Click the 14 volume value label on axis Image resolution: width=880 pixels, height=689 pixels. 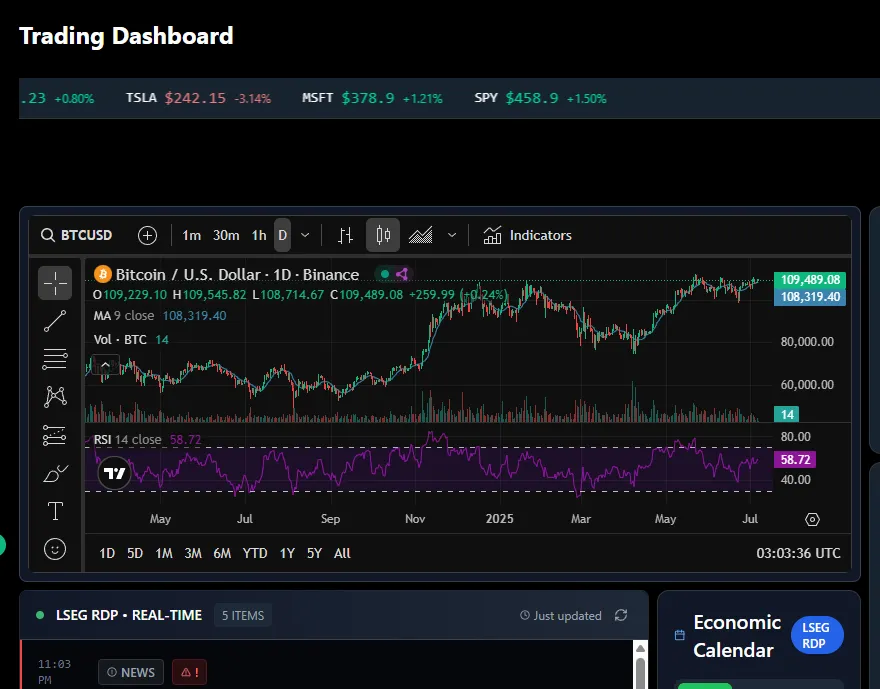click(x=786, y=414)
